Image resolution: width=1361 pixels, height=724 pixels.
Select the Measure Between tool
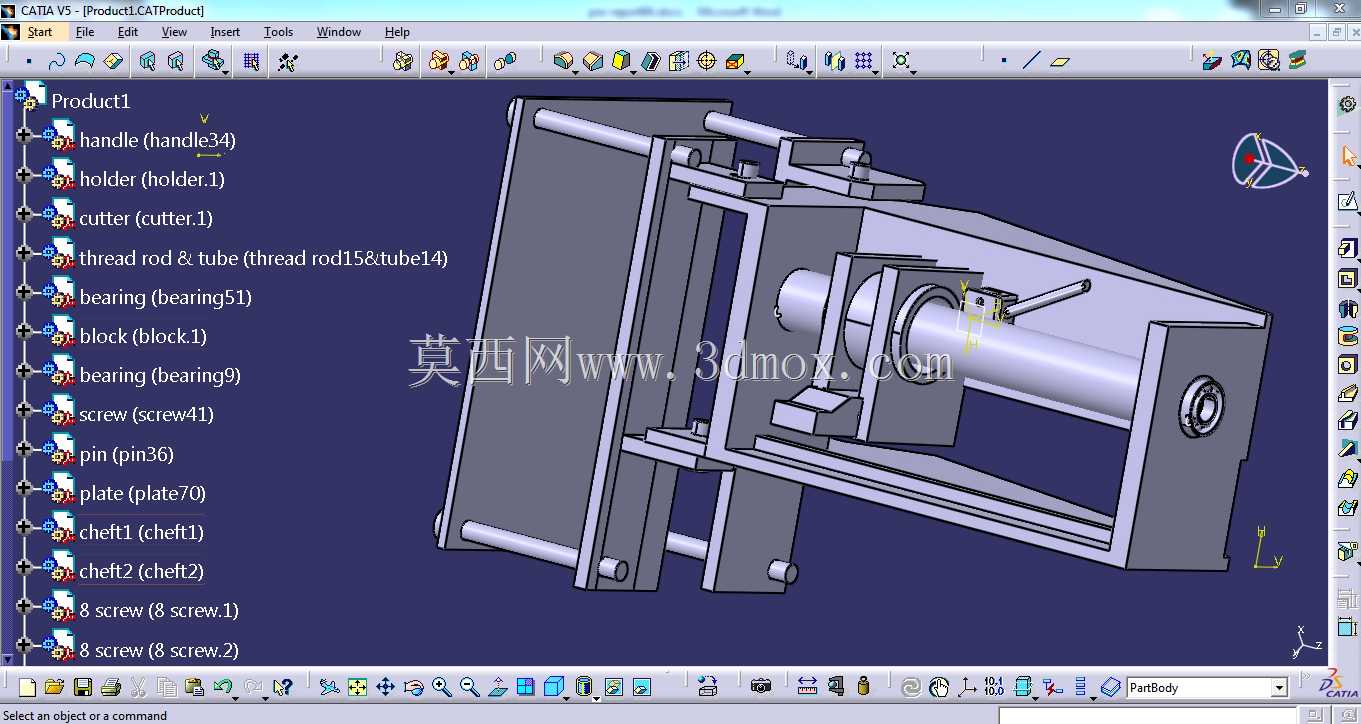pyautogui.click(x=808, y=687)
